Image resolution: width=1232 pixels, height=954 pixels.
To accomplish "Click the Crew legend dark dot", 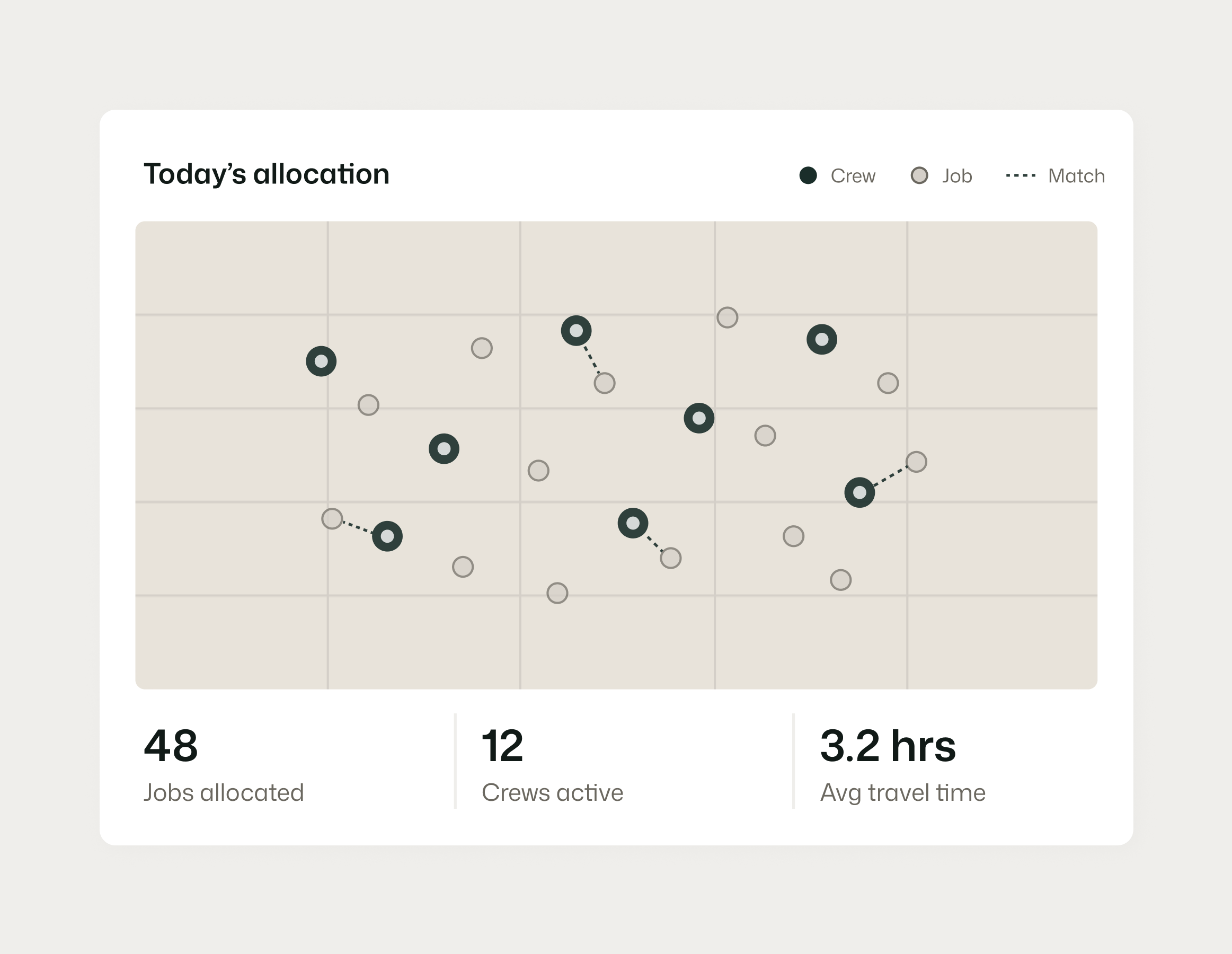I will [x=808, y=175].
